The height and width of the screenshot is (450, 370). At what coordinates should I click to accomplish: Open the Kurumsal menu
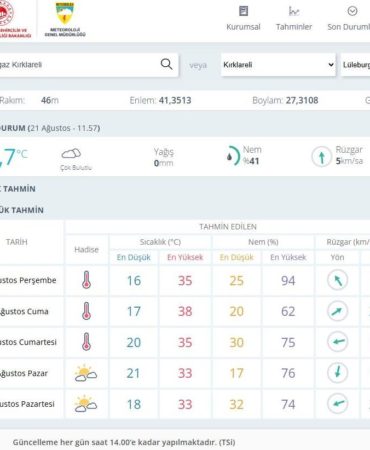click(x=243, y=19)
